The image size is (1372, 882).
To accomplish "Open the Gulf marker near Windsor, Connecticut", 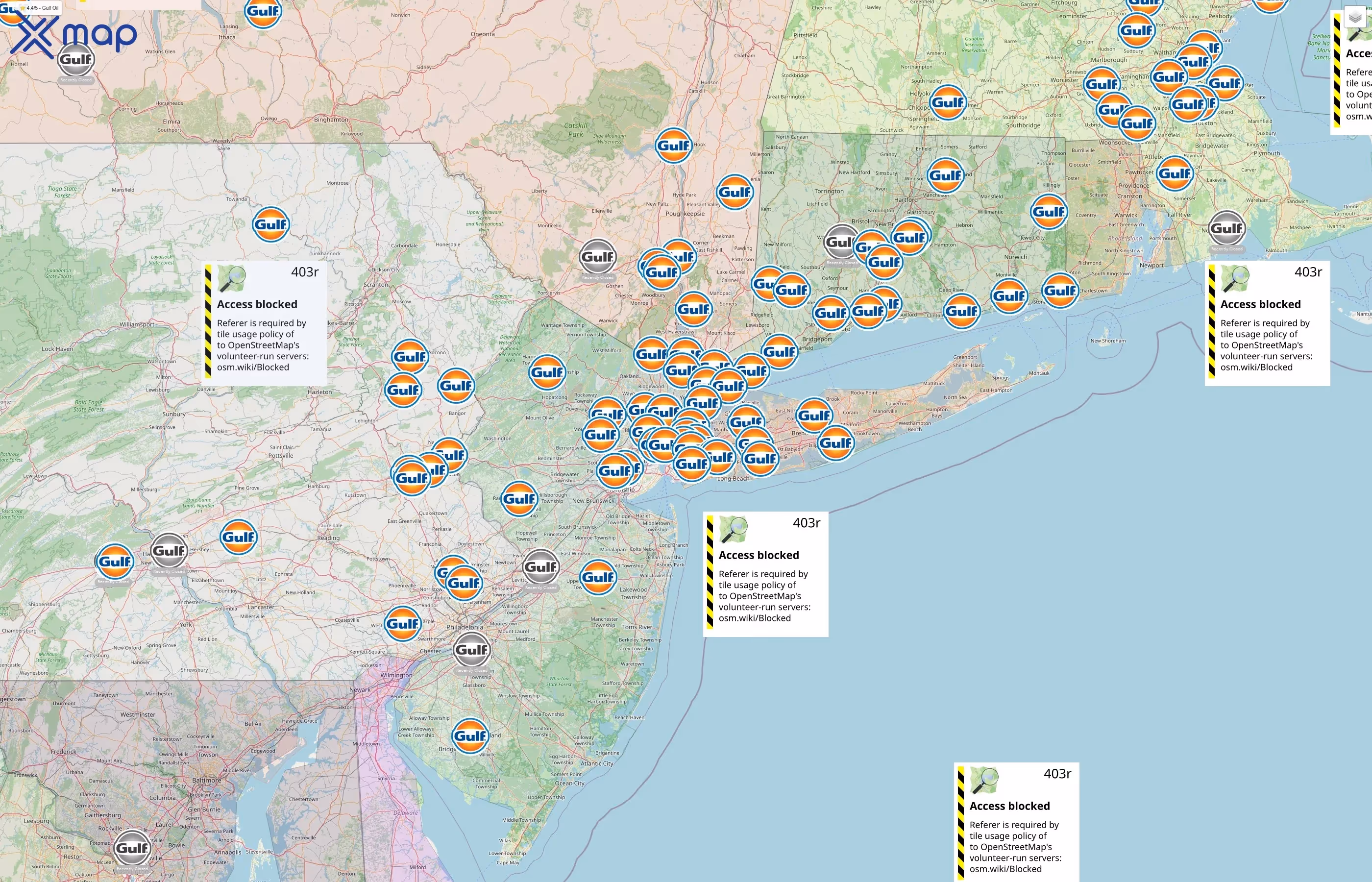I will coord(945,175).
